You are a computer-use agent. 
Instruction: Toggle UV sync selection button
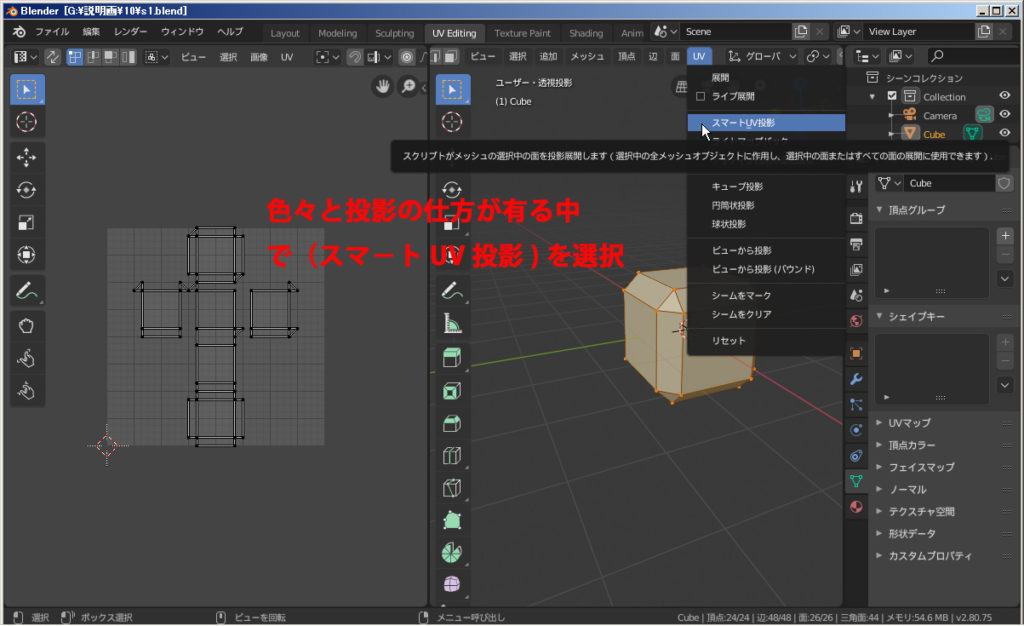pyautogui.click(x=52, y=57)
